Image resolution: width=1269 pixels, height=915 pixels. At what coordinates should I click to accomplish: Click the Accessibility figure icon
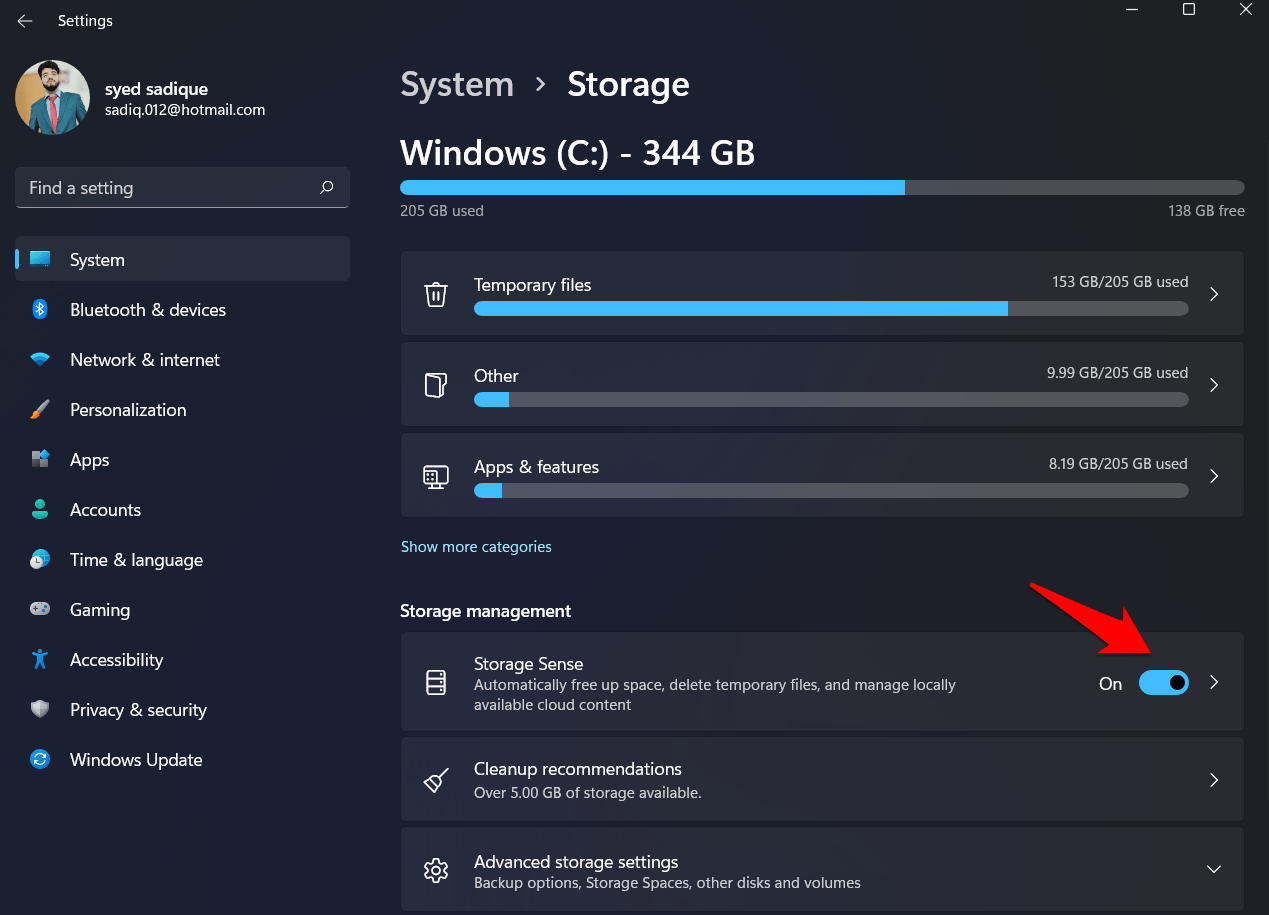pos(40,660)
